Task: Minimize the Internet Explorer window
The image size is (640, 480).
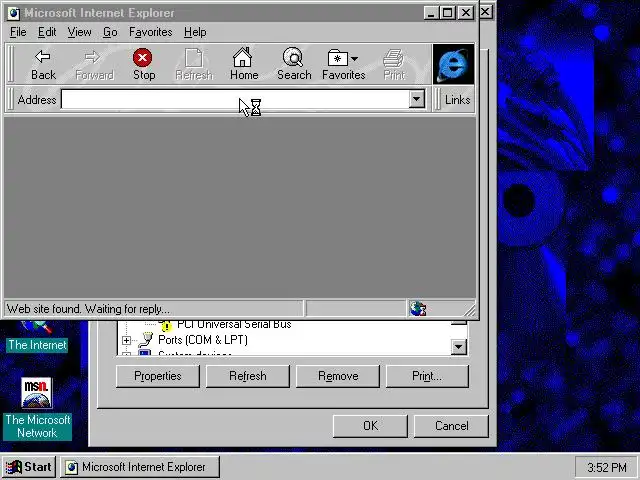Action: point(431,13)
